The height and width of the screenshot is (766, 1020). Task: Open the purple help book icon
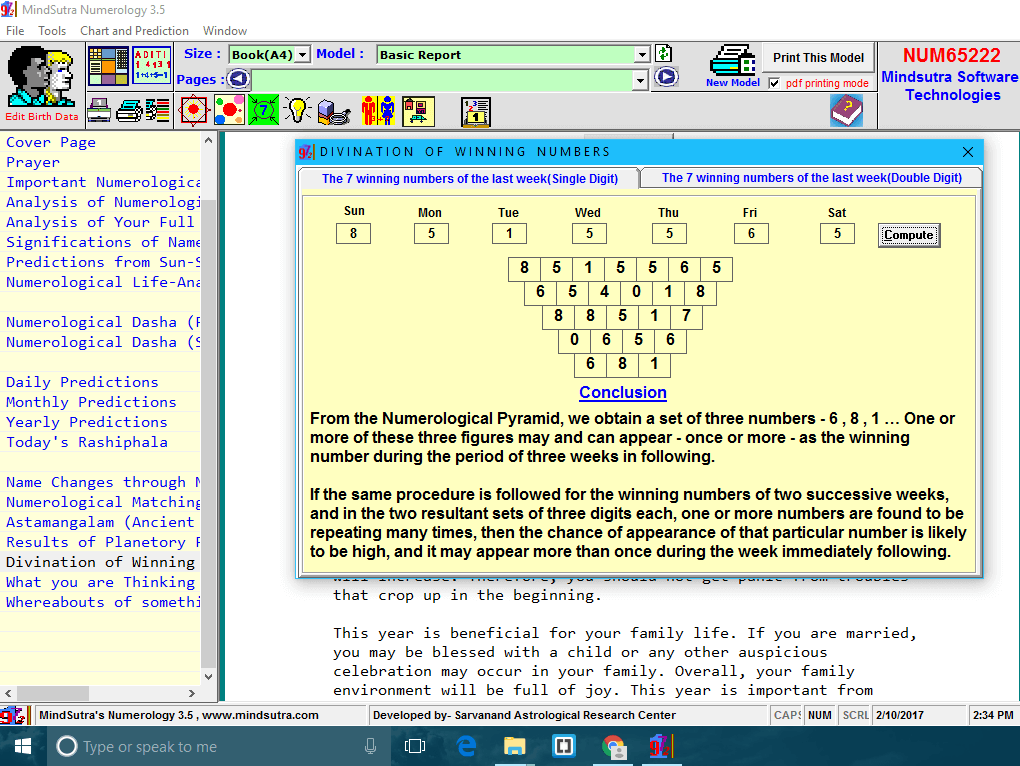(846, 110)
